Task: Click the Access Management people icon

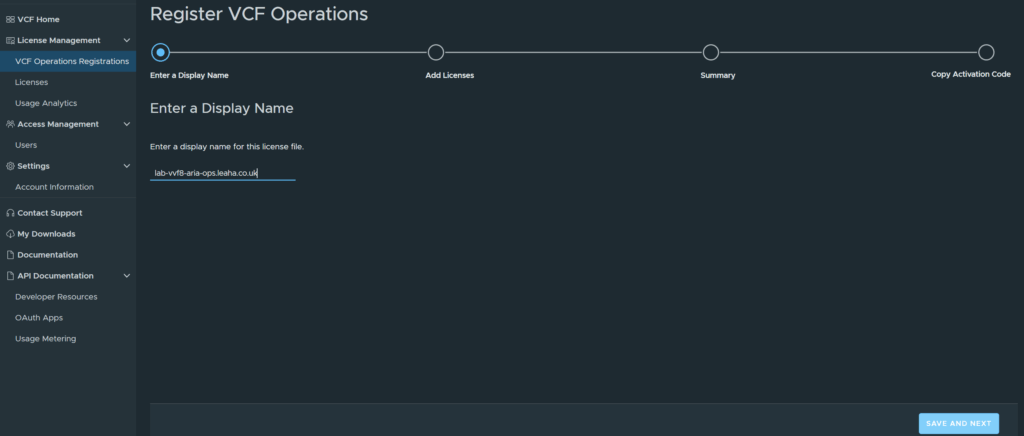Action: [x=10, y=124]
